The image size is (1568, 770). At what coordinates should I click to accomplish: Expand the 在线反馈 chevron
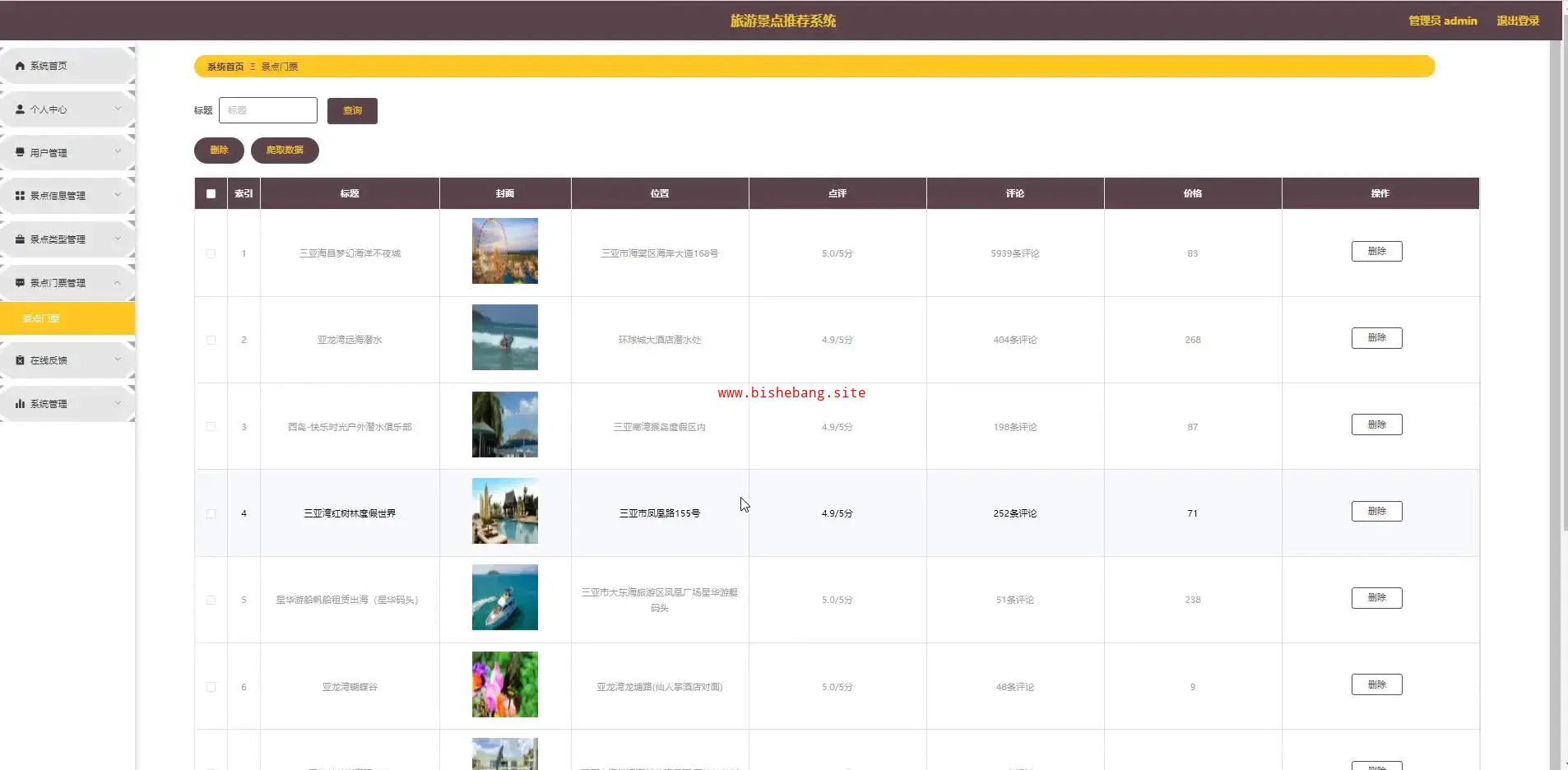[118, 359]
